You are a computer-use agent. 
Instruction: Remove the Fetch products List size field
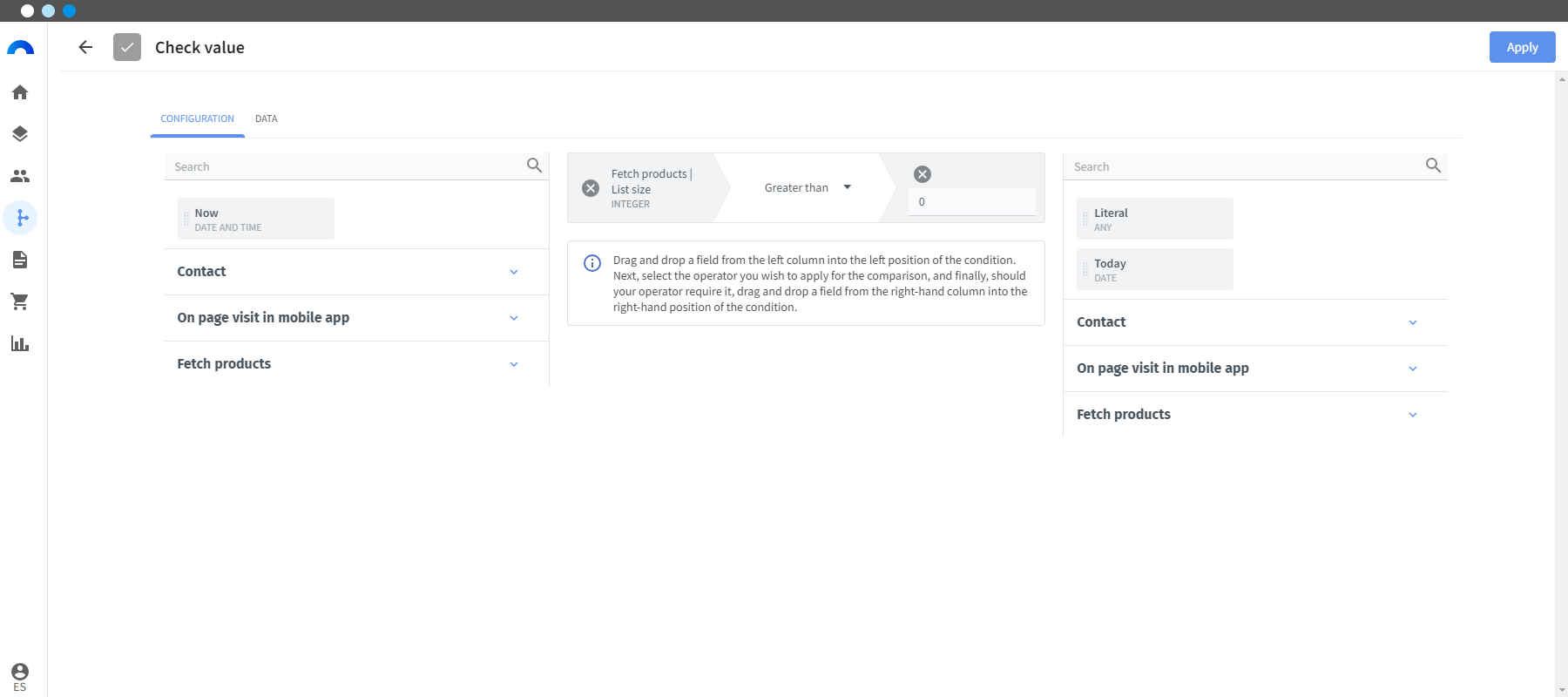click(x=591, y=188)
